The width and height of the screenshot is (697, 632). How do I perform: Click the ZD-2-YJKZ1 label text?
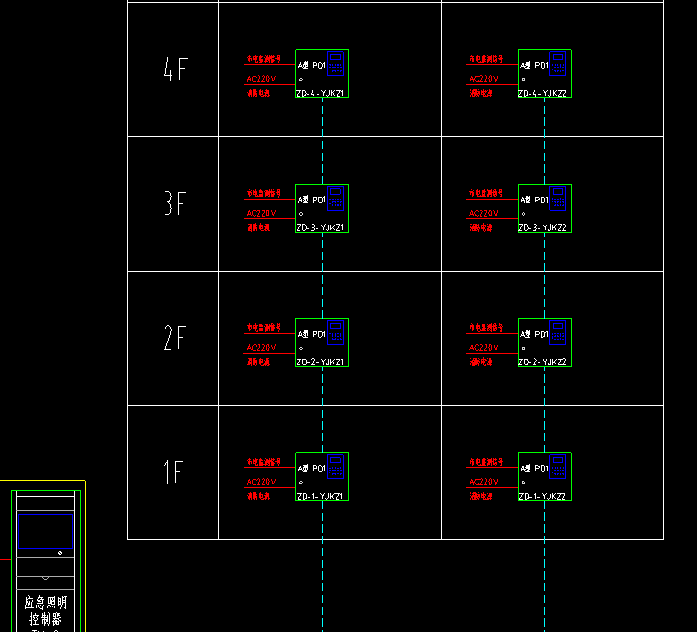click(320, 362)
